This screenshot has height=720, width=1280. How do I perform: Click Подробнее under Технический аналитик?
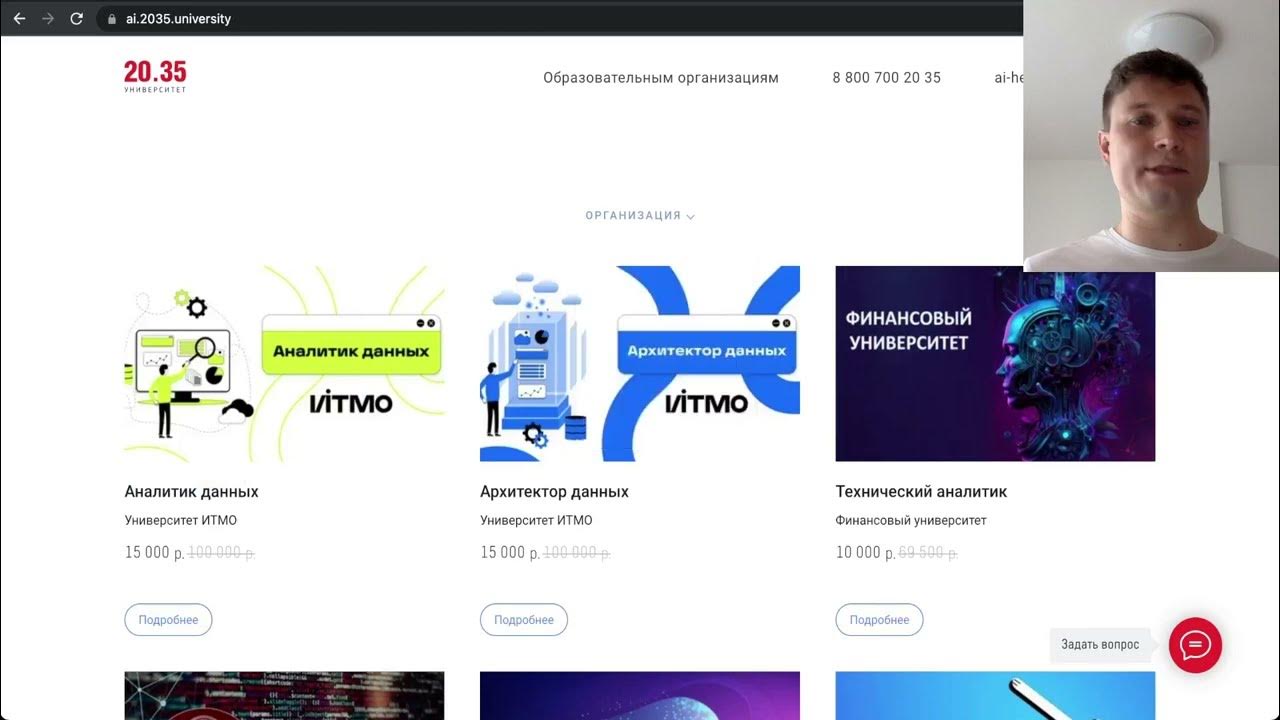(879, 620)
